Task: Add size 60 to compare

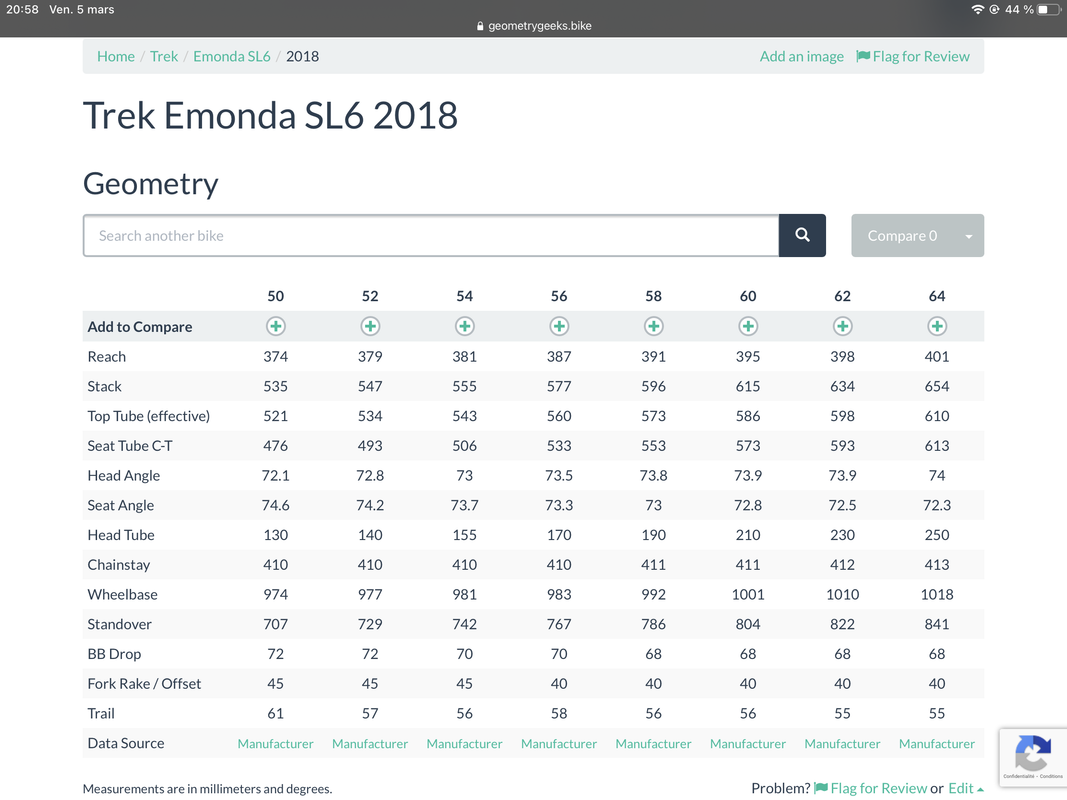Action: click(749, 327)
